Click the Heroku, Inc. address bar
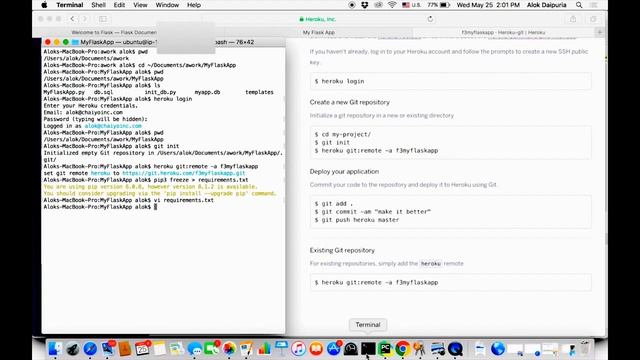Screen dimensions: 640x360 tap(318, 19)
